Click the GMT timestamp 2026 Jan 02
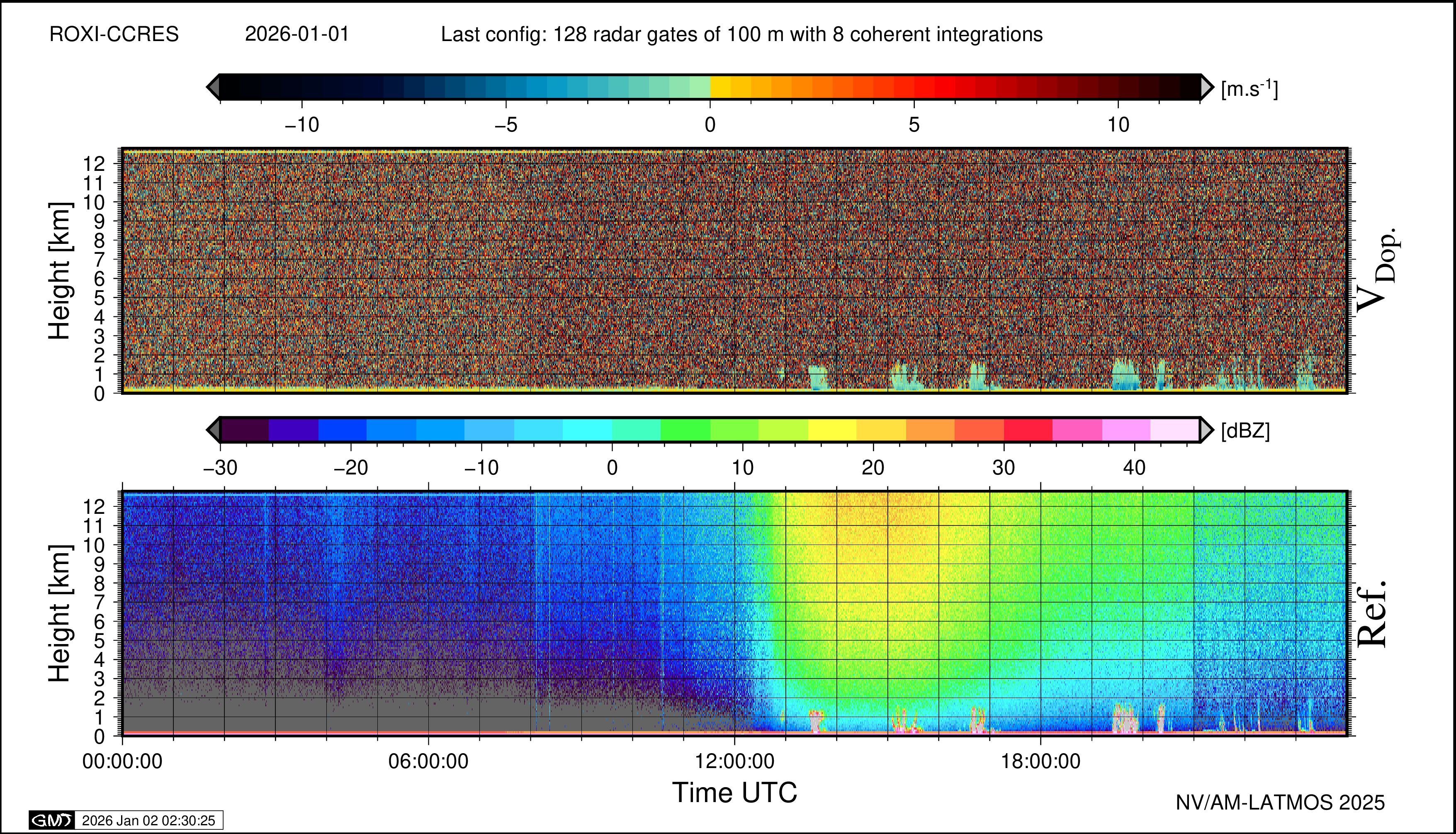Screen dimensions: 1456x834 click(148, 820)
